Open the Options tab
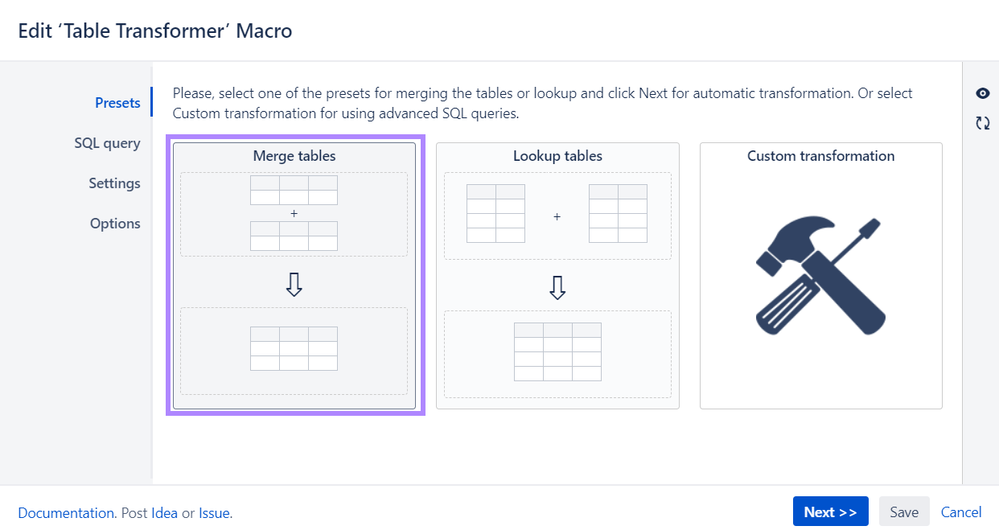Viewport: 999px width, 530px height. click(115, 224)
